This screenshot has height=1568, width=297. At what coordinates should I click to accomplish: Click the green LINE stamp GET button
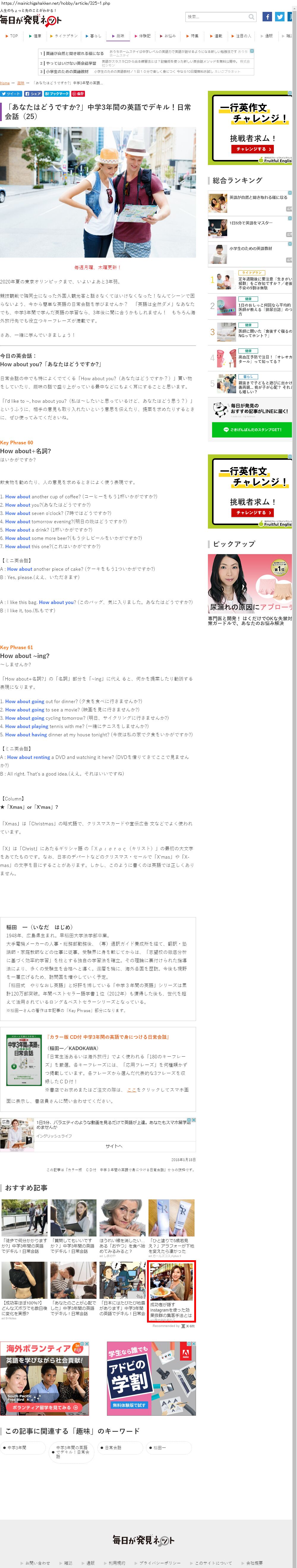[252, 430]
